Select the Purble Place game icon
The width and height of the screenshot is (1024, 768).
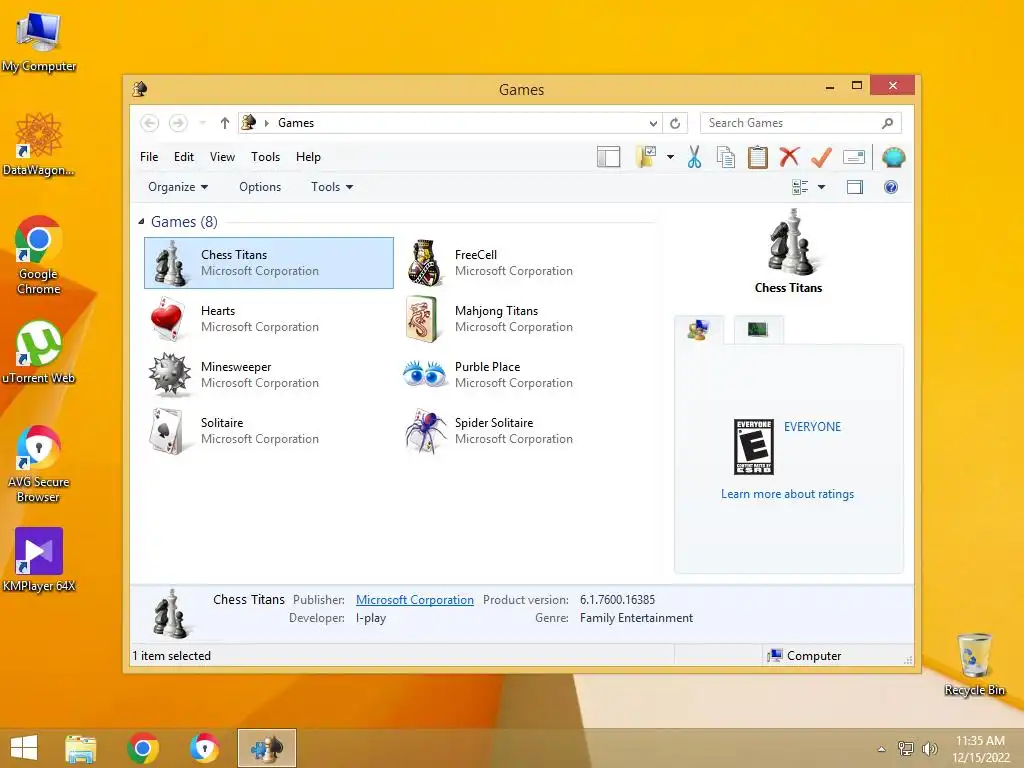click(x=424, y=374)
